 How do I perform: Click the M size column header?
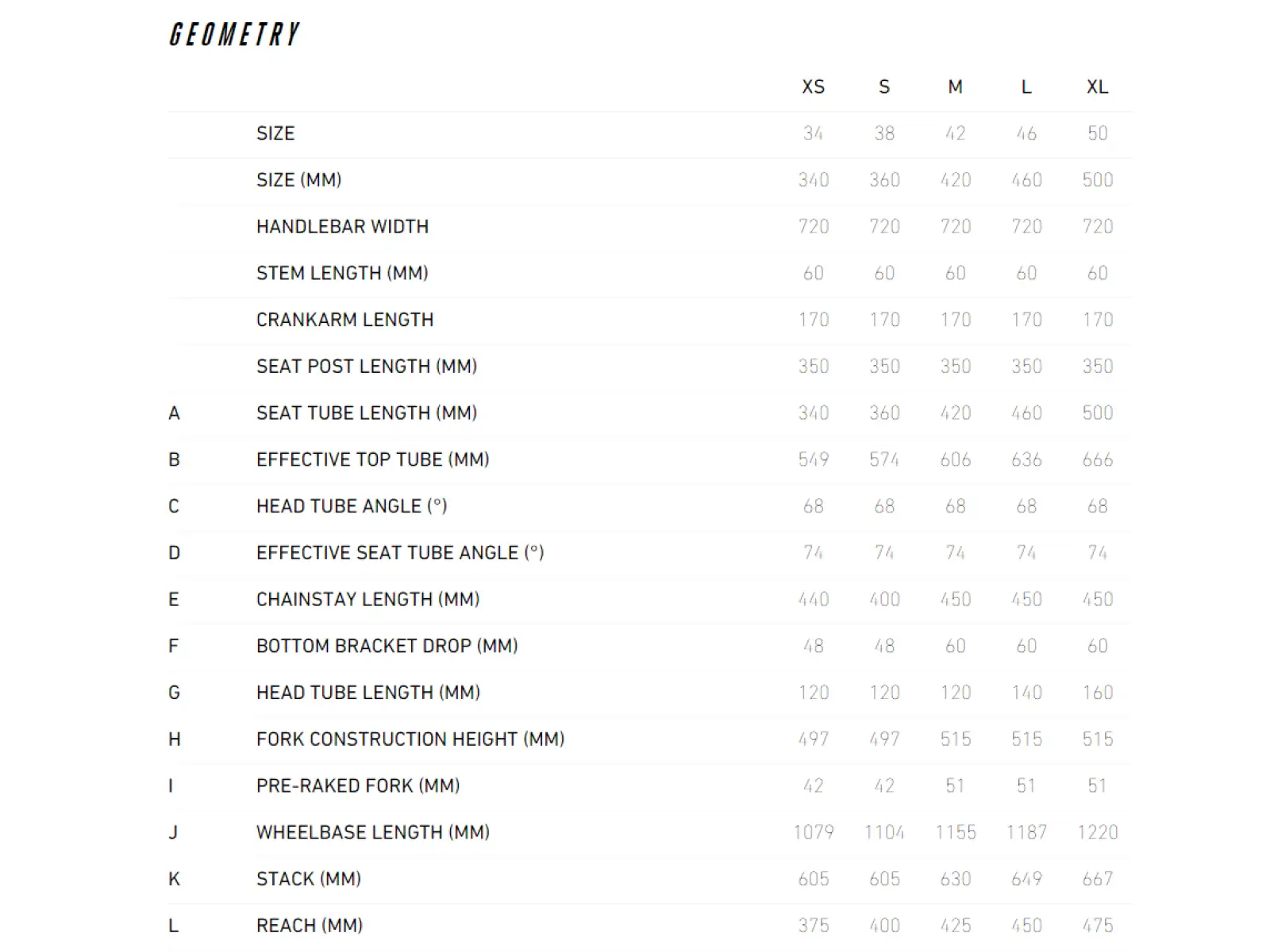[x=955, y=87]
